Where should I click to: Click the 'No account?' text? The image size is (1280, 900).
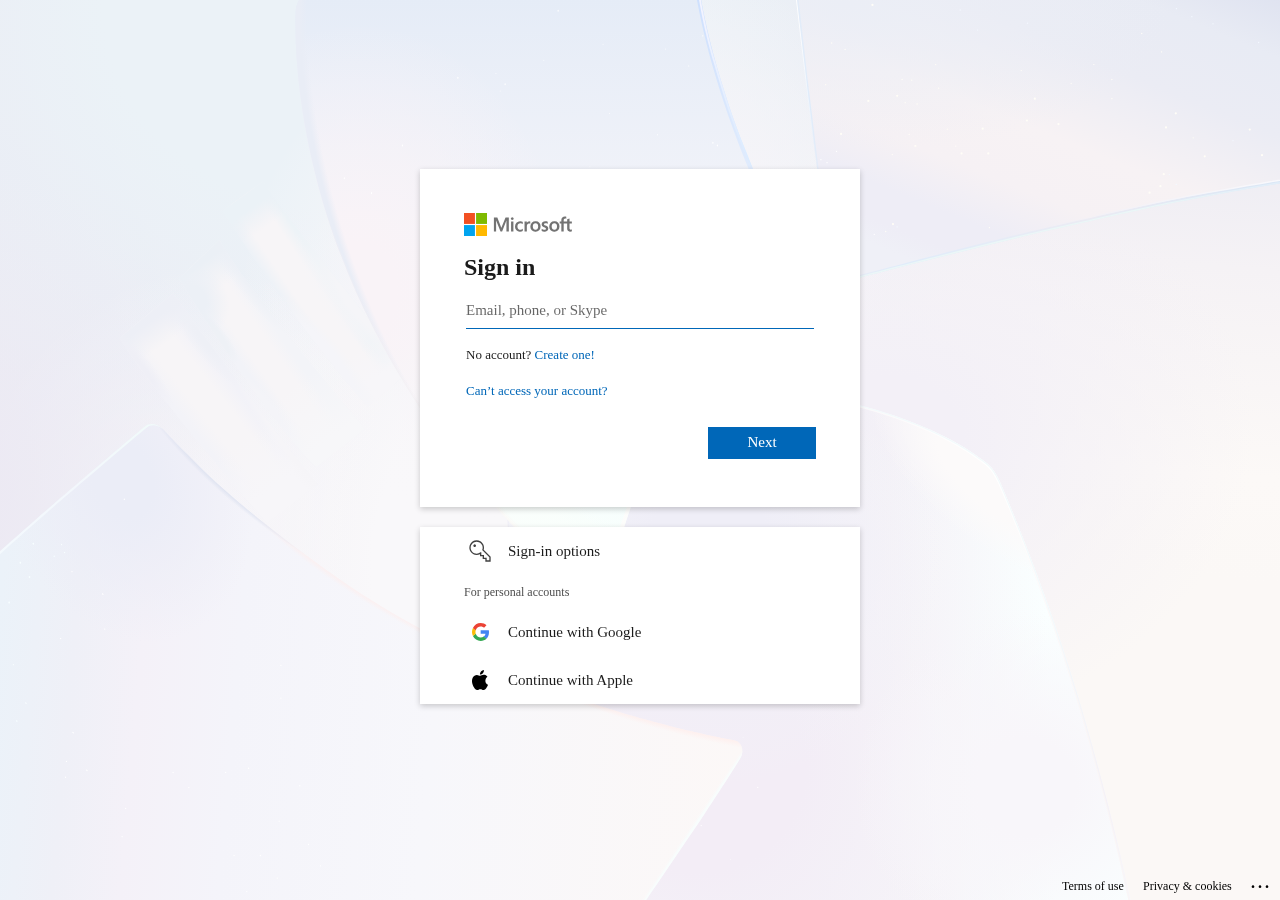pos(499,355)
